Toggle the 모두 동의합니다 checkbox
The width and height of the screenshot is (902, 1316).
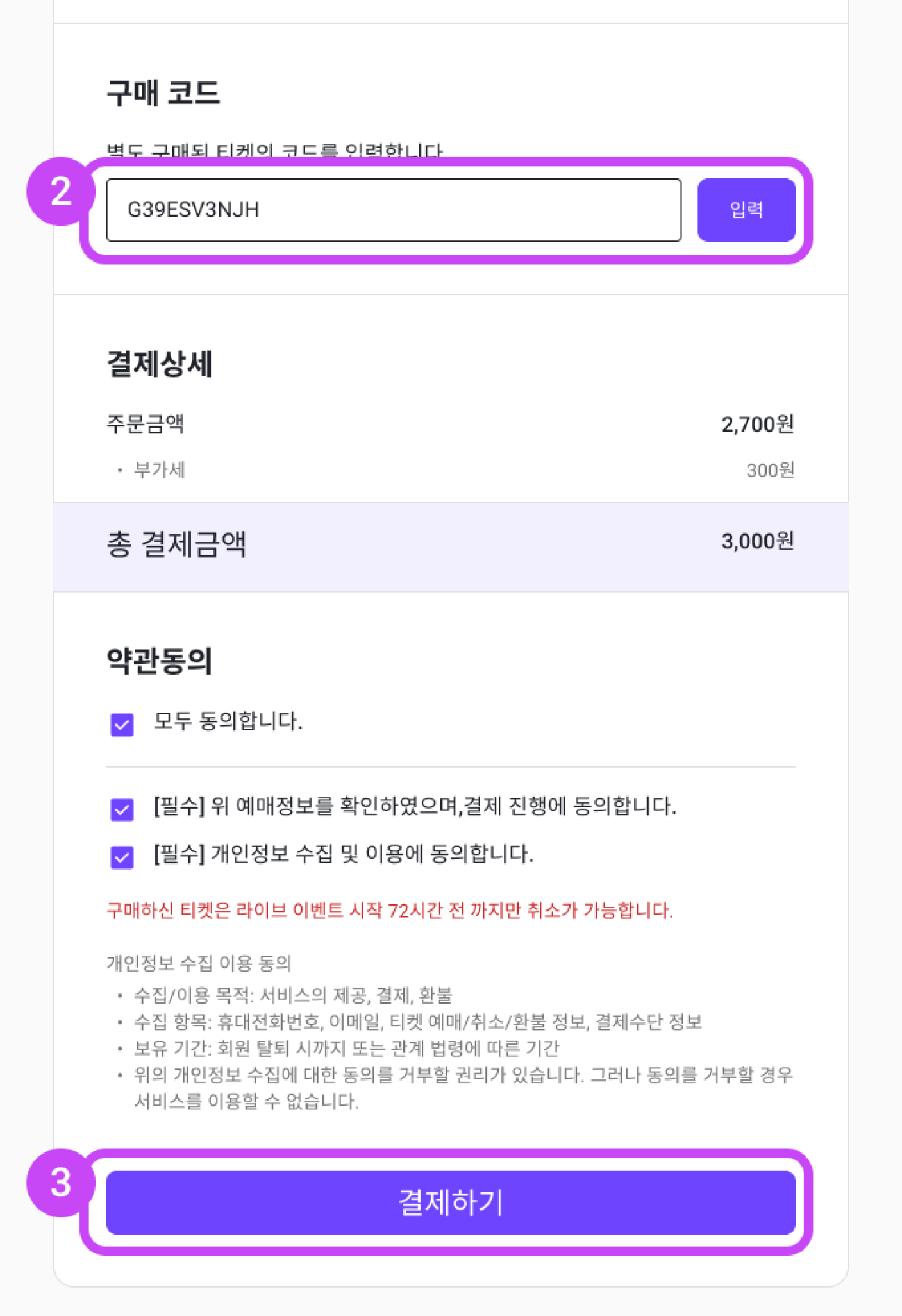point(122,725)
